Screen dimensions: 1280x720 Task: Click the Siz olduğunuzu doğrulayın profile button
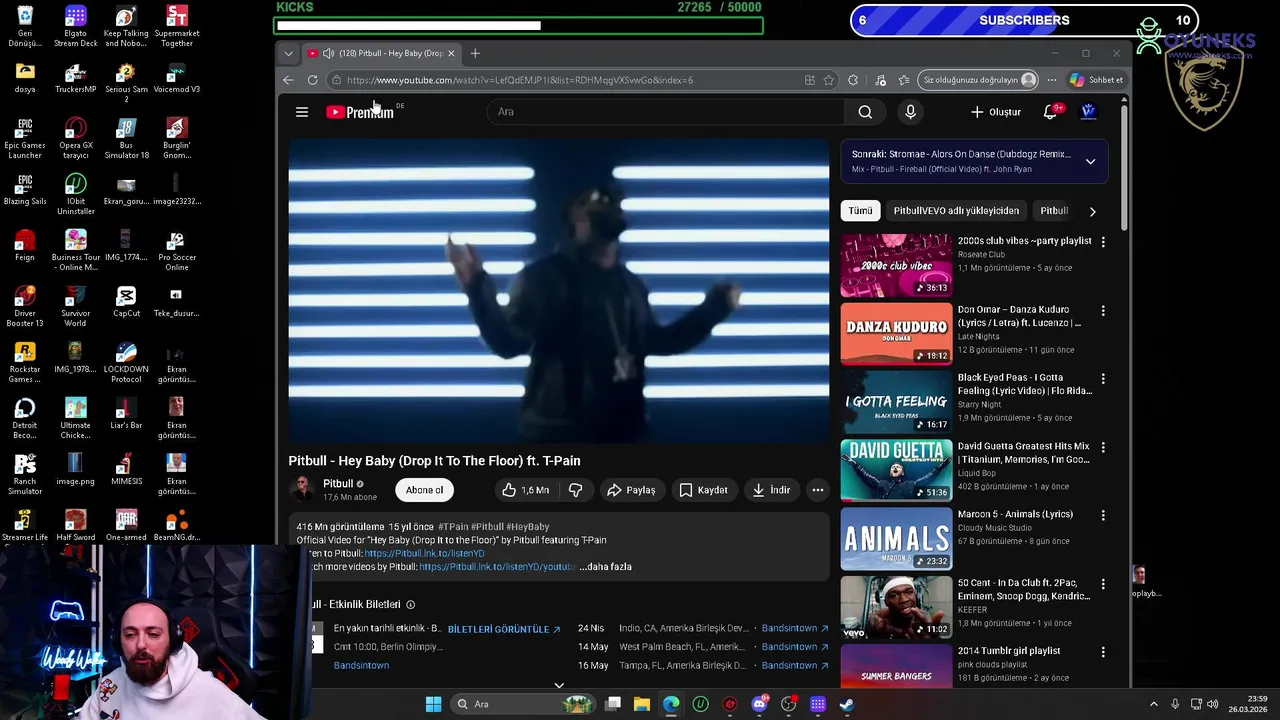pyautogui.click(x=979, y=80)
